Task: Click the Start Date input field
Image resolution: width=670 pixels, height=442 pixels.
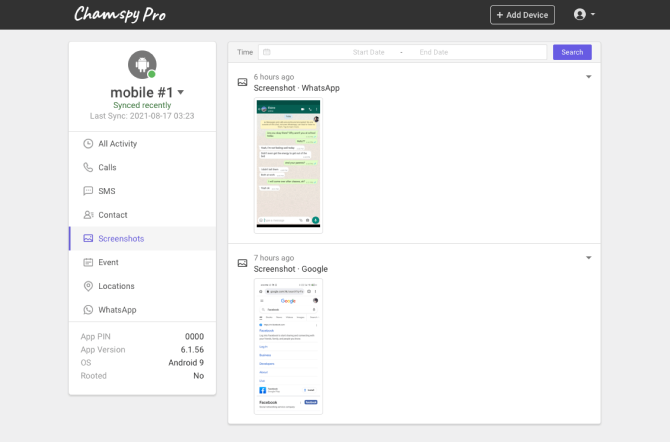Action: click(368, 52)
